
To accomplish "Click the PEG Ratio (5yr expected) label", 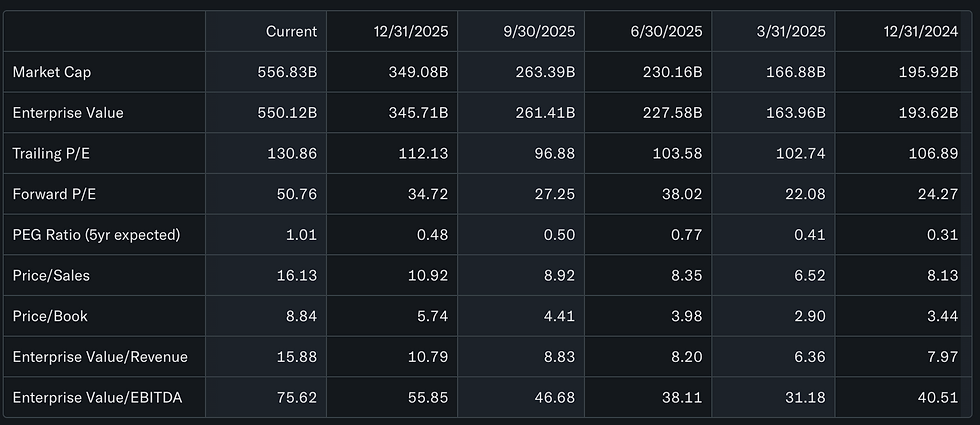I will point(96,234).
